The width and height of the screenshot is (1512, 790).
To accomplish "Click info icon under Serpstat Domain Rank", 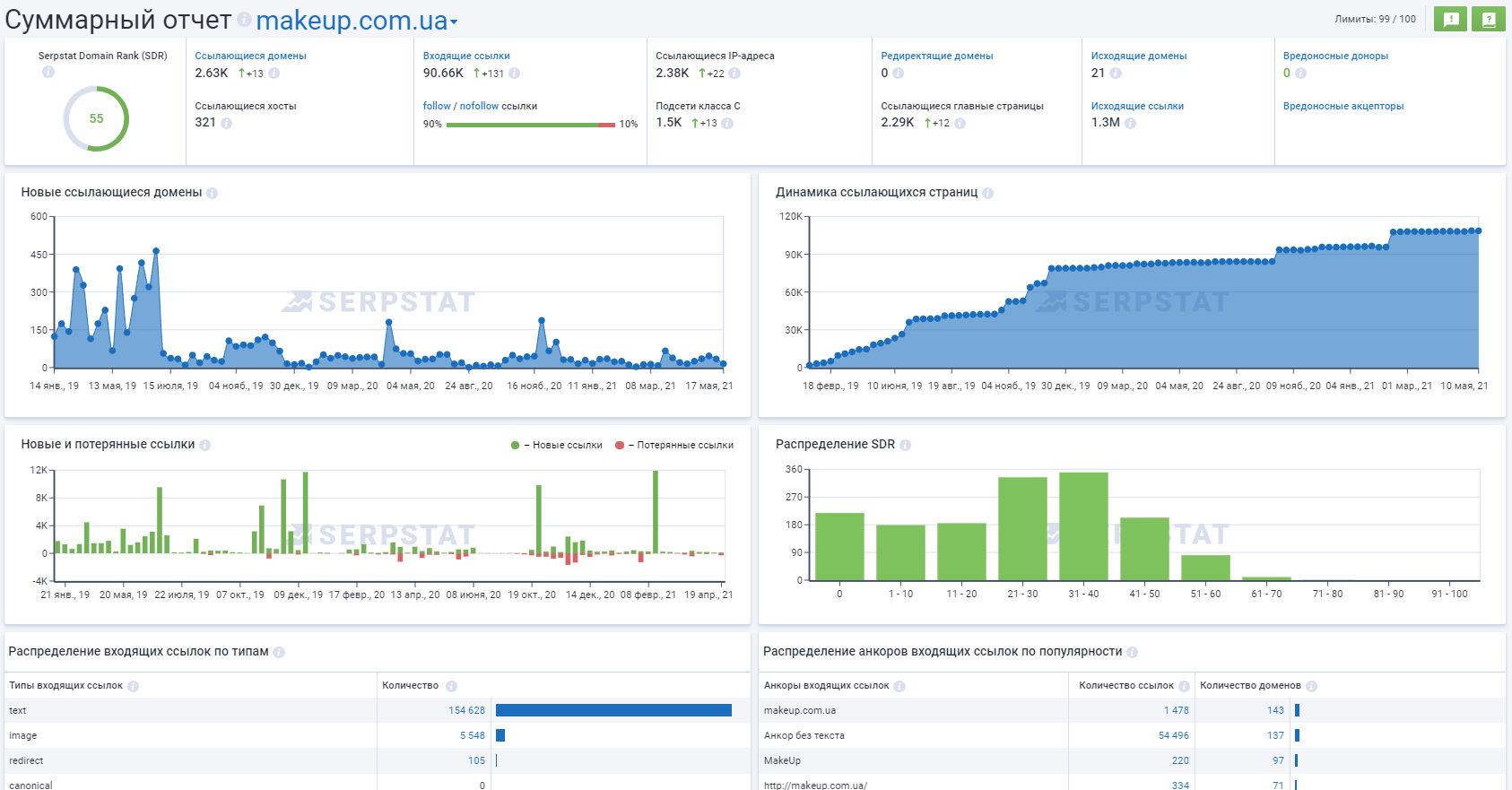I will pos(48,72).
